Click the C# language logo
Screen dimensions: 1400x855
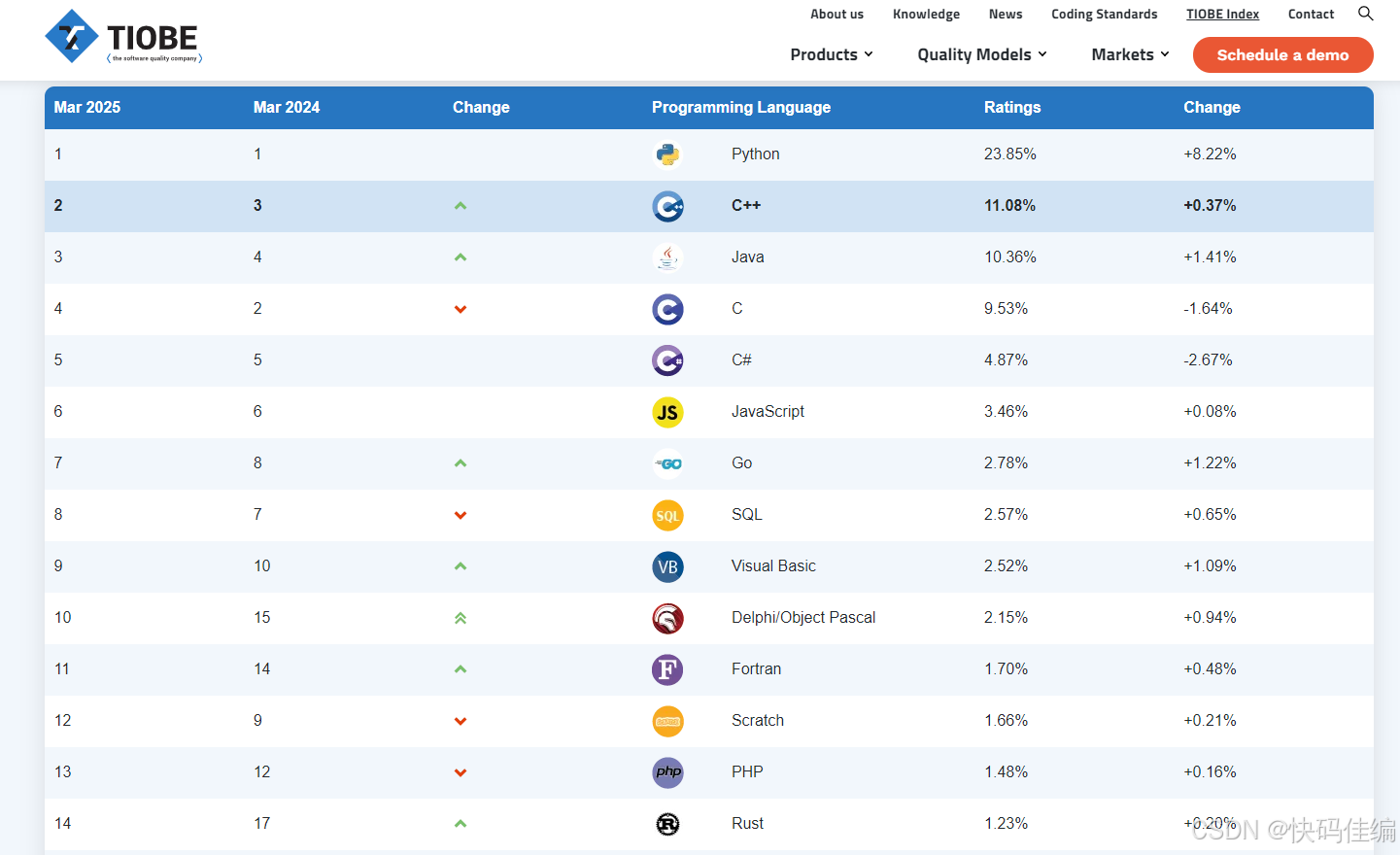pos(667,360)
